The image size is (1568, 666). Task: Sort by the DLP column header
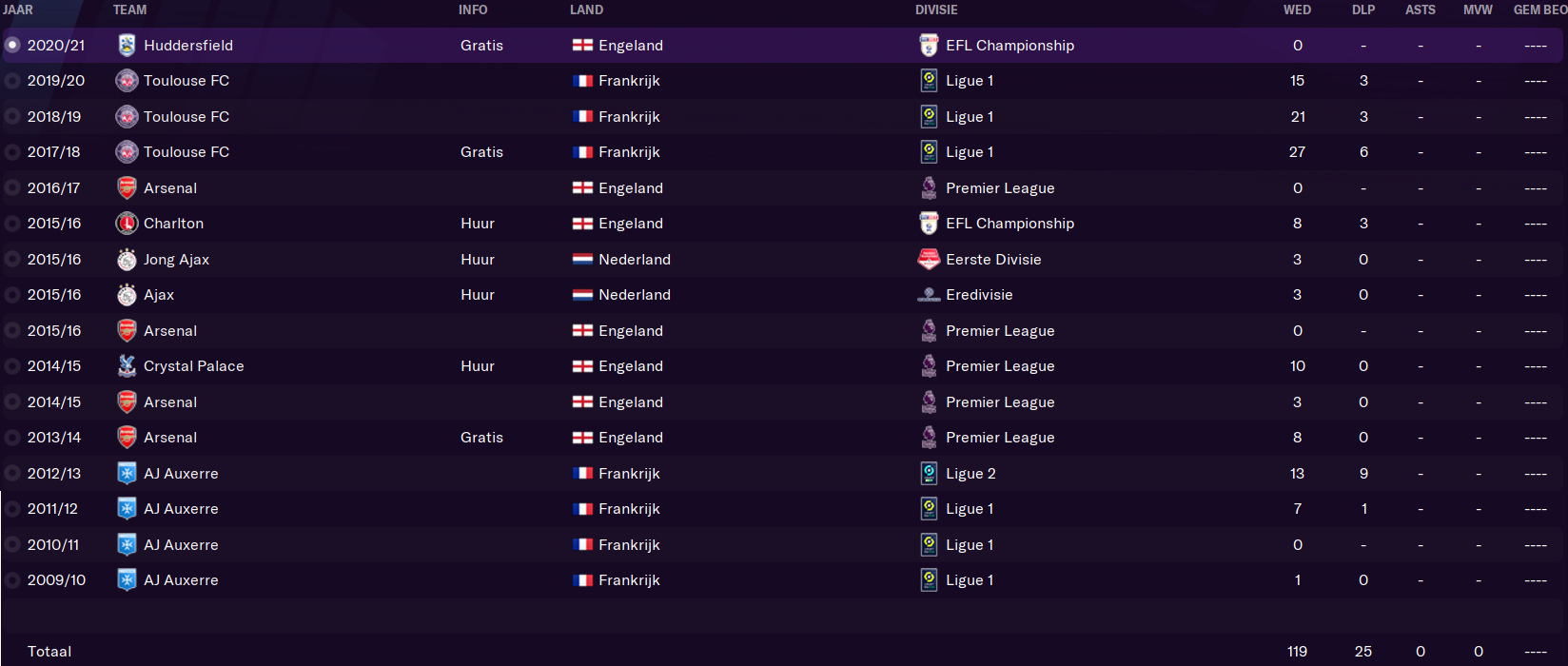click(x=1363, y=10)
